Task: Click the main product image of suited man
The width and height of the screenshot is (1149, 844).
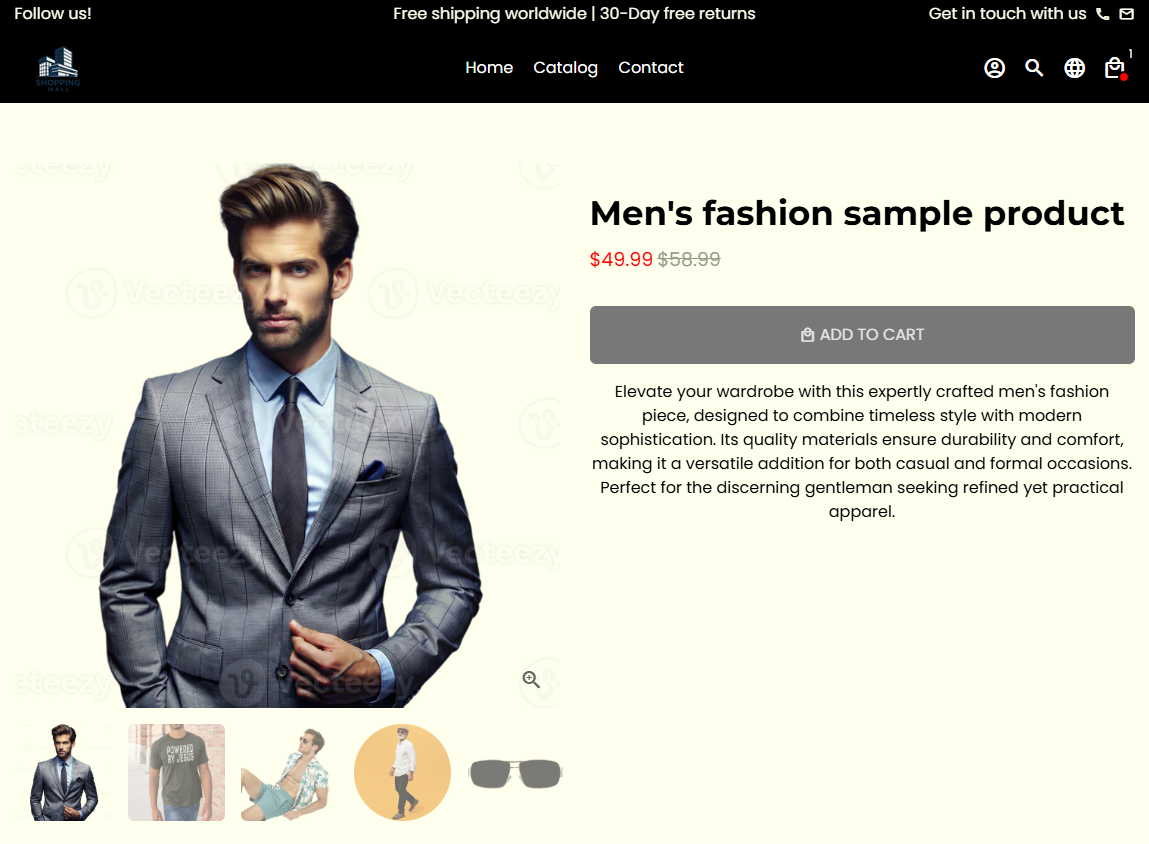Action: click(x=289, y=435)
